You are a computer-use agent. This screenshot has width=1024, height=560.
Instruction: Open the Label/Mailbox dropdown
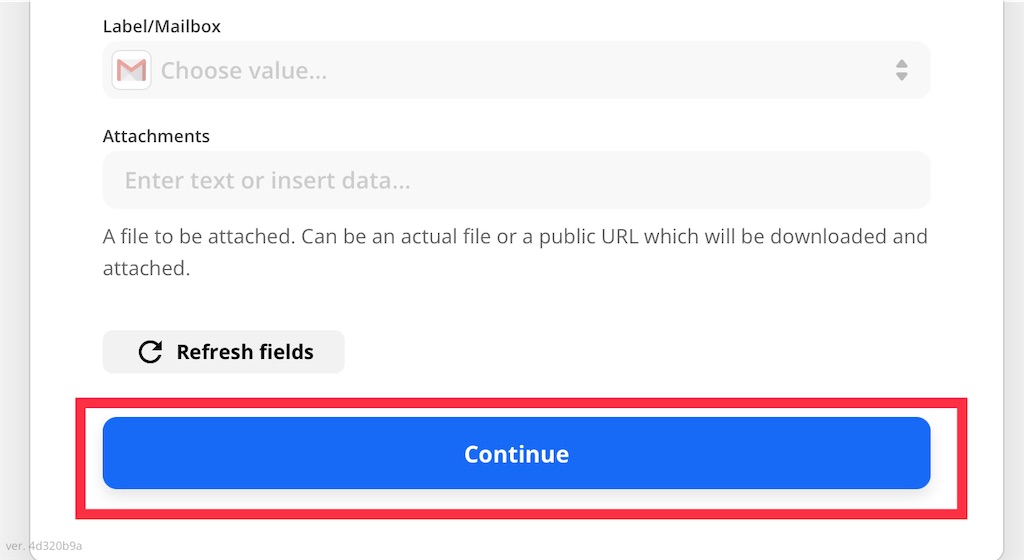(x=516, y=70)
